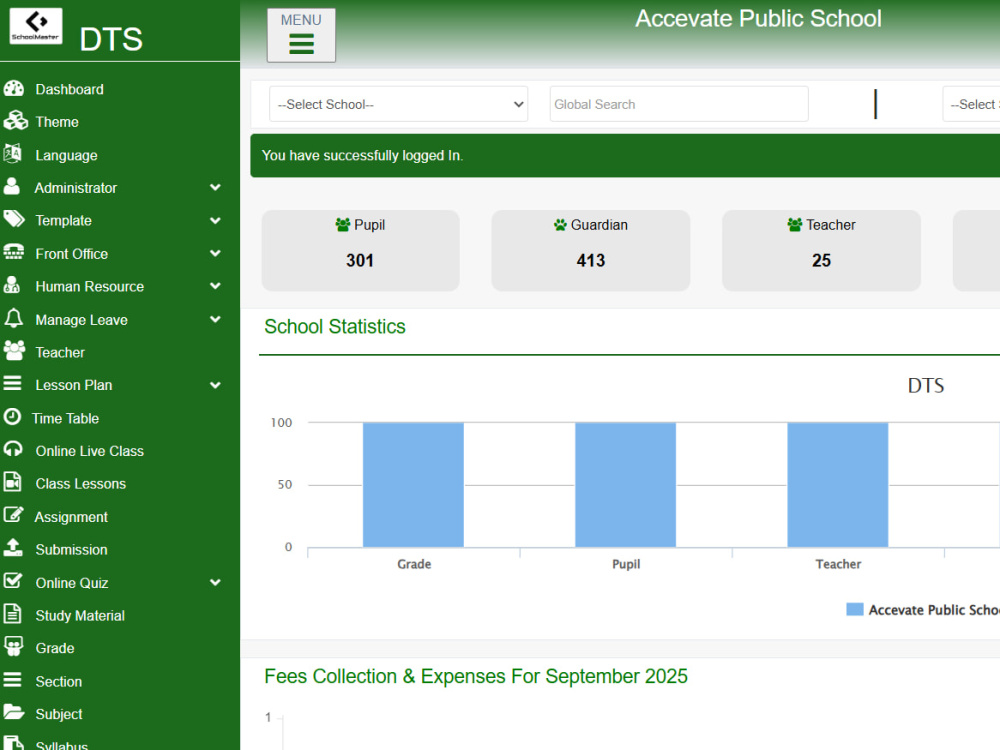Open the Select School dropdown
The image size is (1000, 750).
tap(399, 104)
